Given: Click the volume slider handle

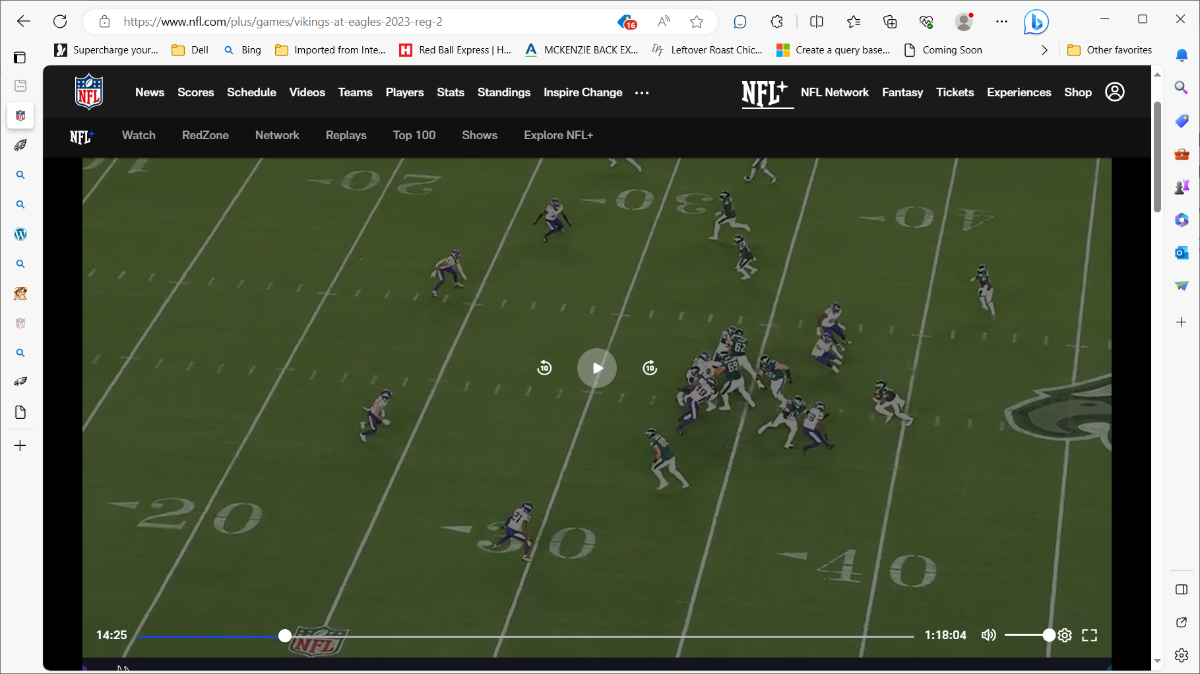Looking at the screenshot, I should click(1048, 635).
